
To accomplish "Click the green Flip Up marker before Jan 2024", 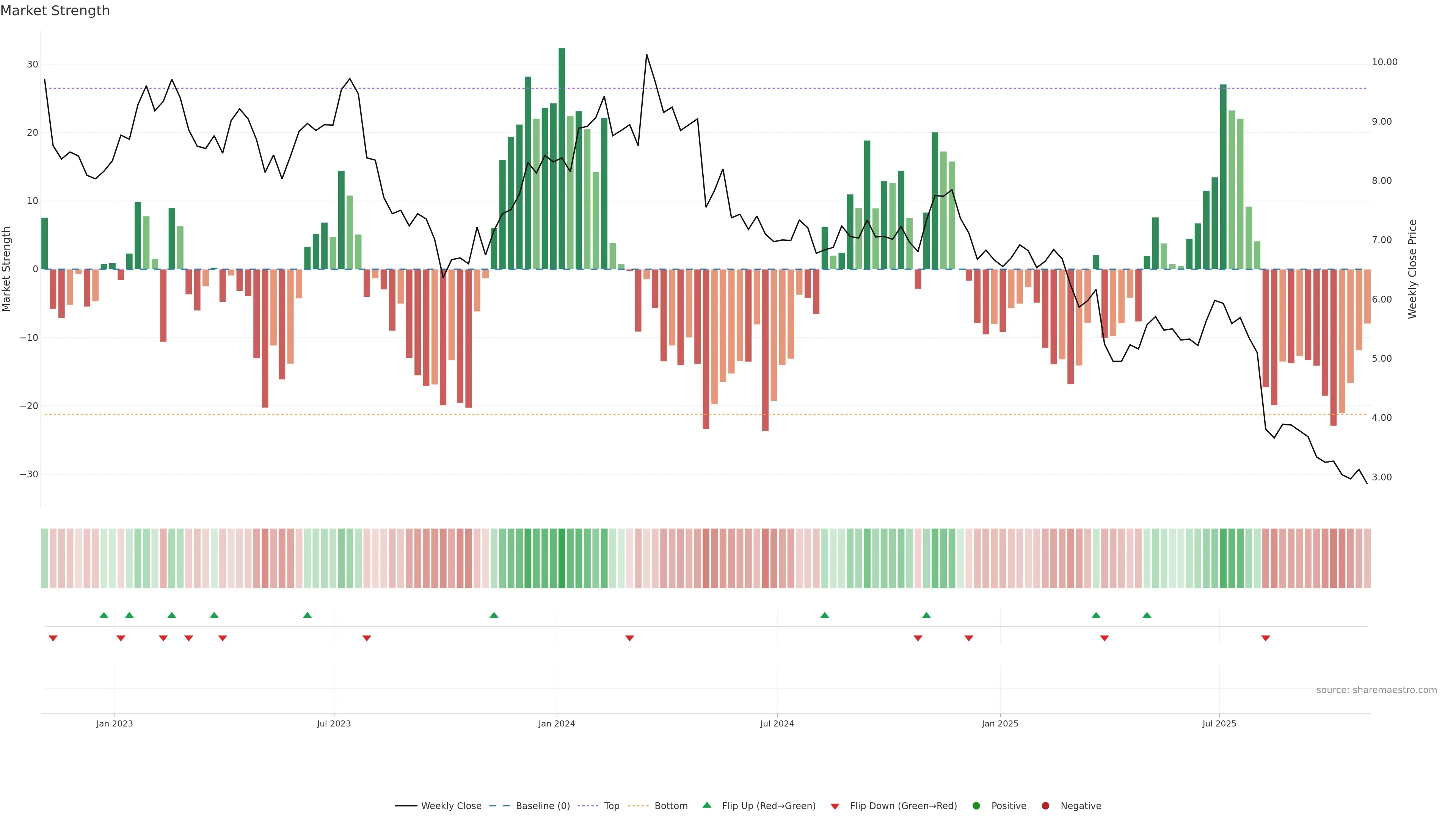I will [x=494, y=615].
